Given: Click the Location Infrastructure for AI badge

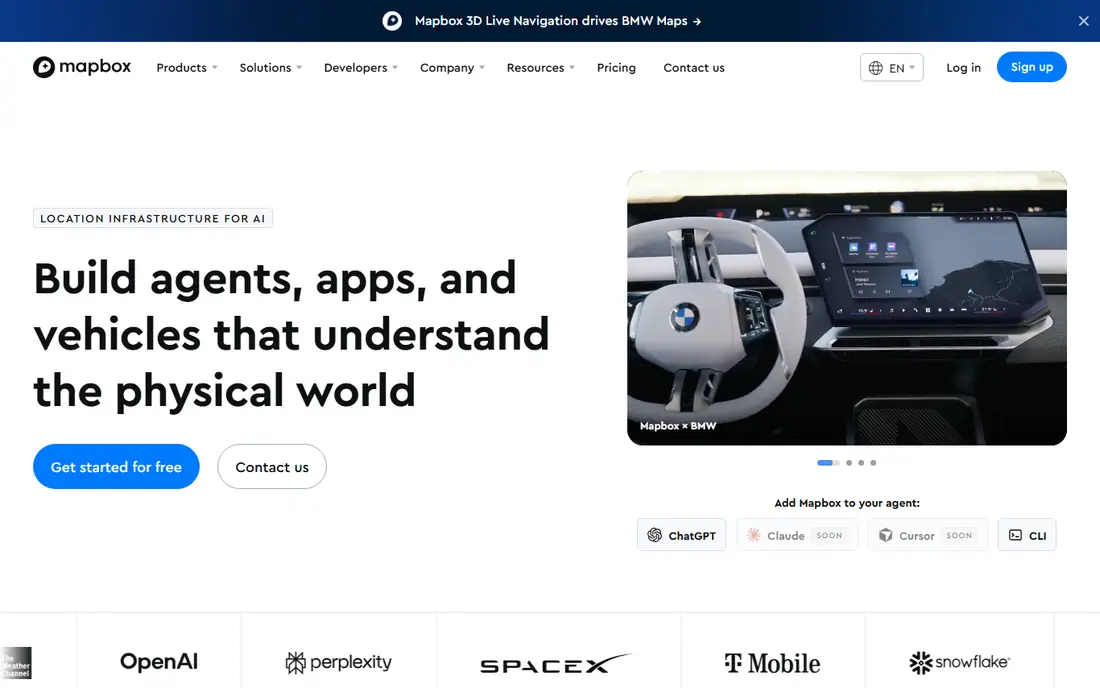Looking at the screenshot, I should (152, 218).
